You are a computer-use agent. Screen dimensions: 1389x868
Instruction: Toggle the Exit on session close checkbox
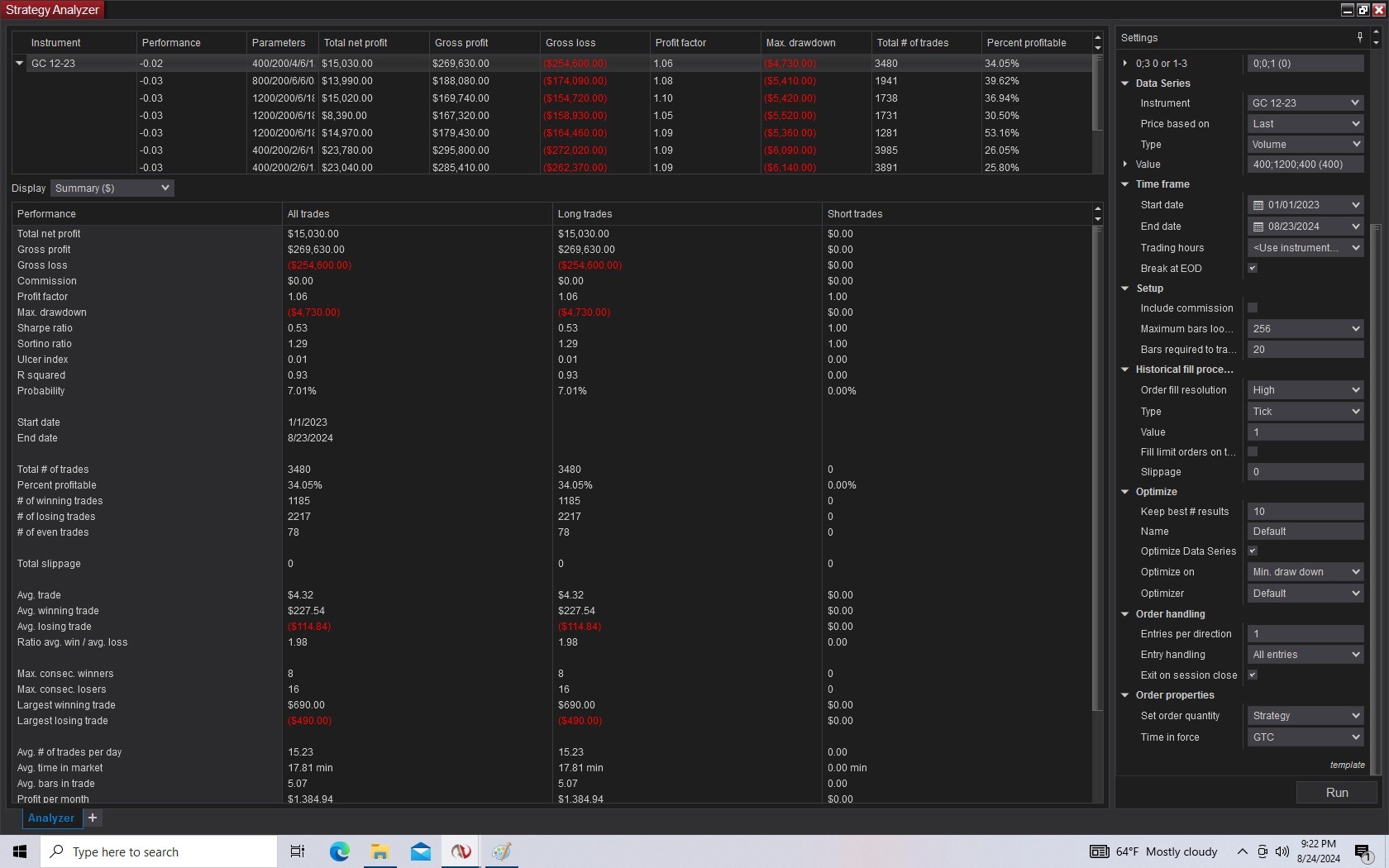pos(1253,675)
